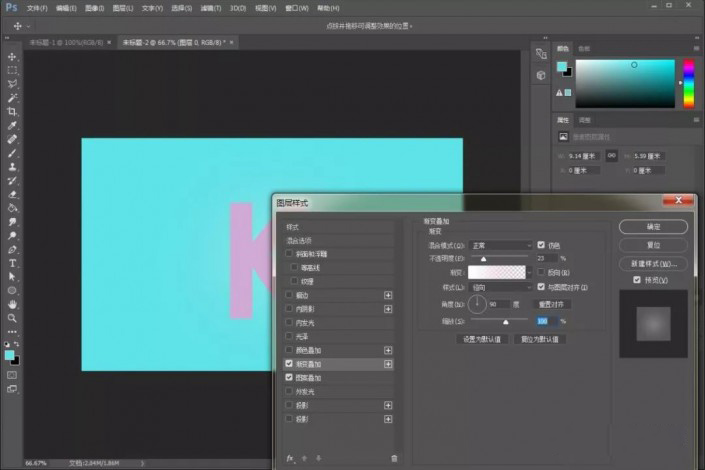Select the Rectangular Marquee tool
The height and width of the screenshot is (470, 705).
[x=12, y=70]
